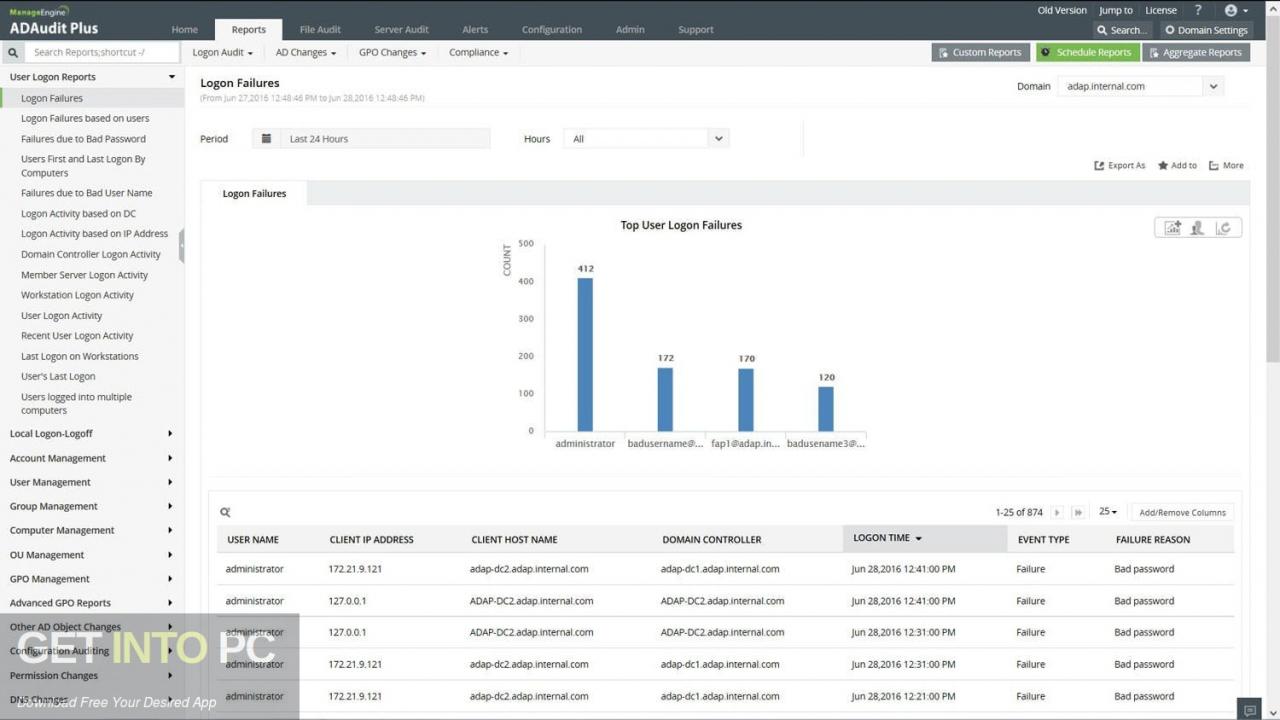Expand the GPO Management section
The width and height of the screenshot is (1280, 720).
pos(92,579)
